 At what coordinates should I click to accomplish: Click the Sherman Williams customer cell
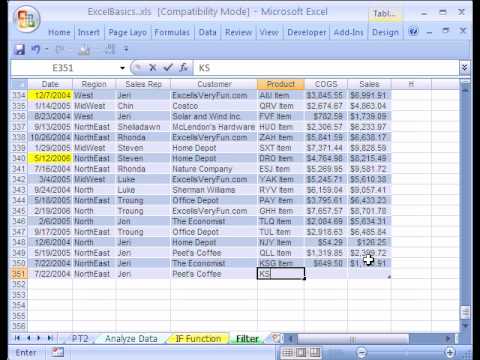(x=214, y=190)
